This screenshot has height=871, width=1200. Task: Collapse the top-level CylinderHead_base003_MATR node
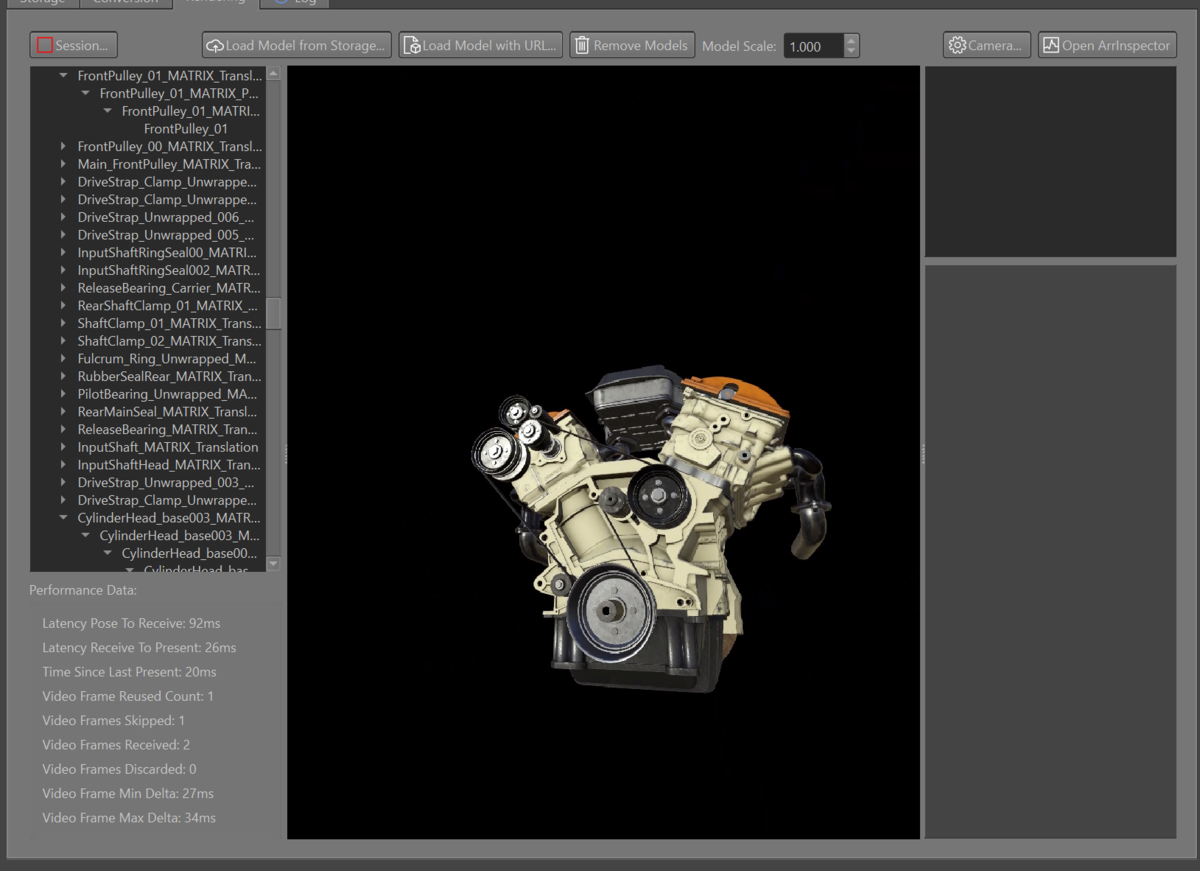point(64,518)
